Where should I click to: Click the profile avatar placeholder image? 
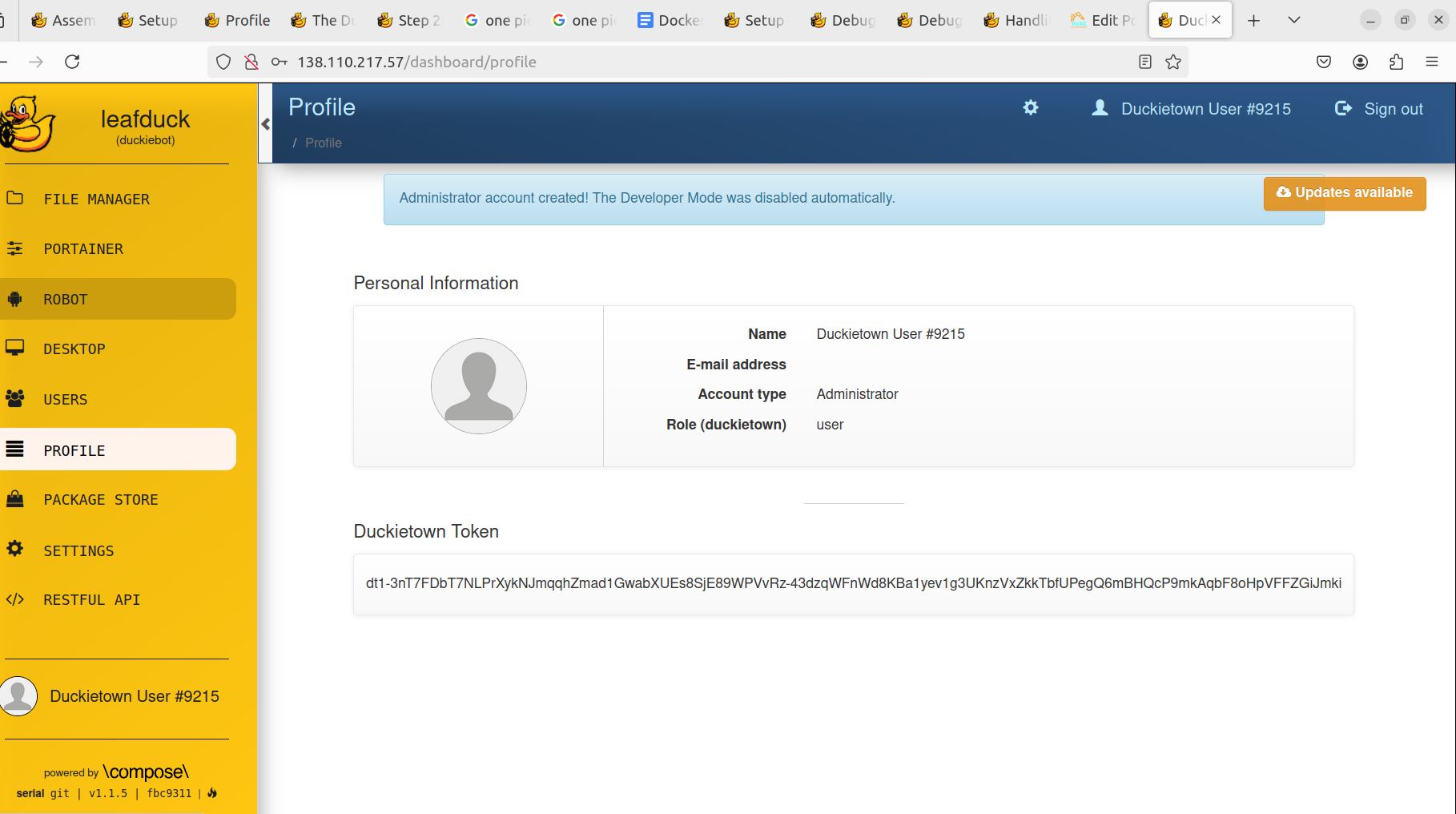pyautogui.click(x=479, y=386)
